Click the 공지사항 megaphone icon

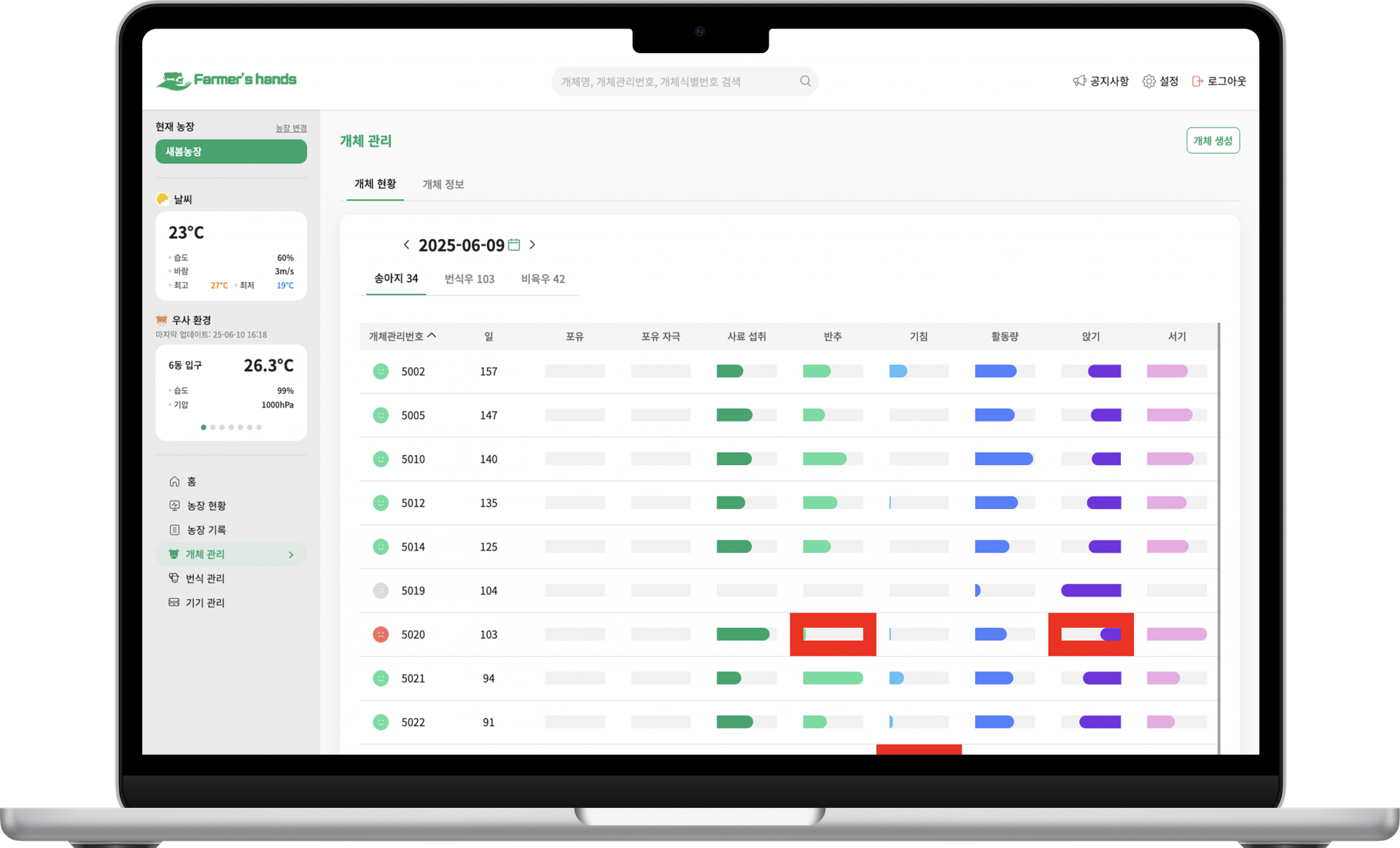(x=1079, y=81)
